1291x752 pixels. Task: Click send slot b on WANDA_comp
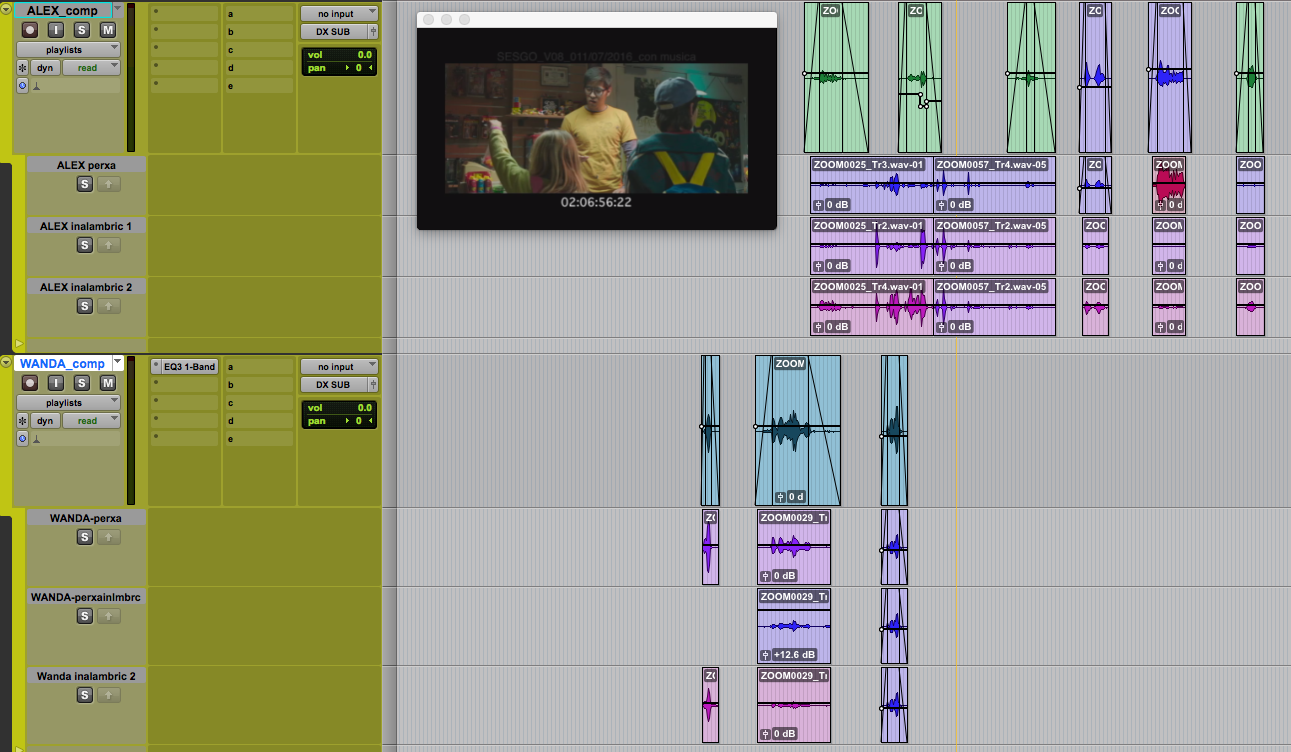pos(259,385)
